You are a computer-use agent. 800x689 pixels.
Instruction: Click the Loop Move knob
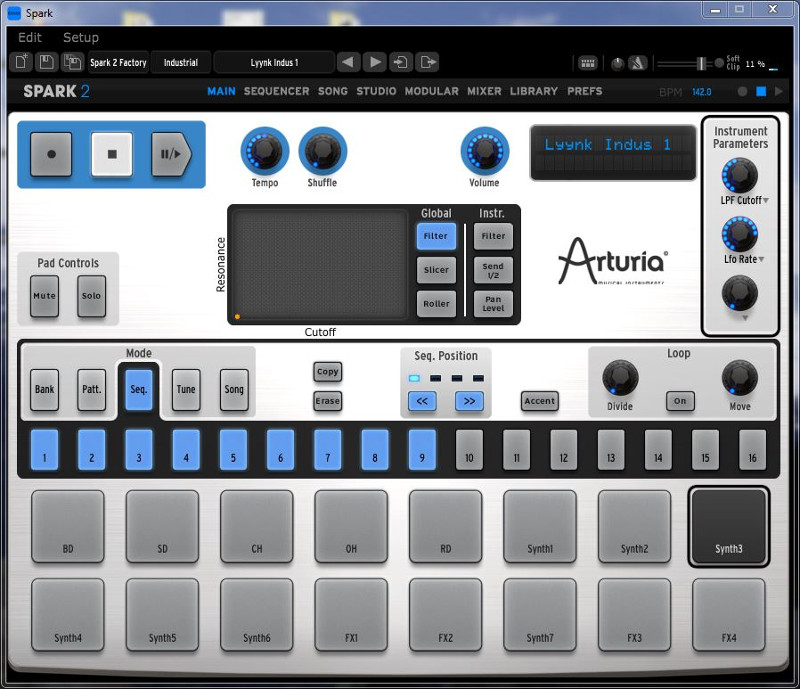click(739, 378)
